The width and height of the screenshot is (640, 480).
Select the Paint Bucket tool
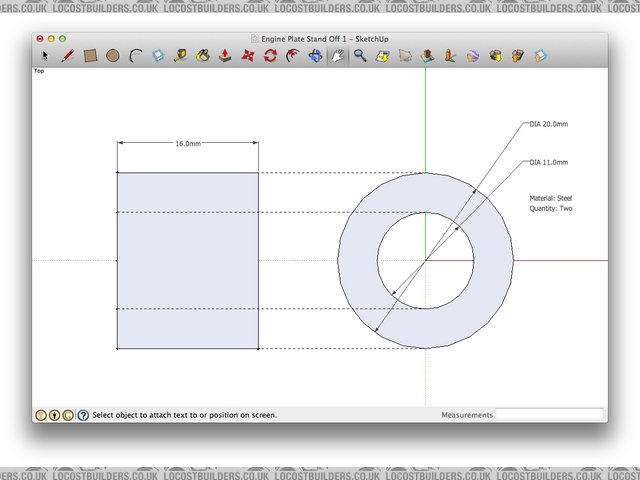click(203, 56)
